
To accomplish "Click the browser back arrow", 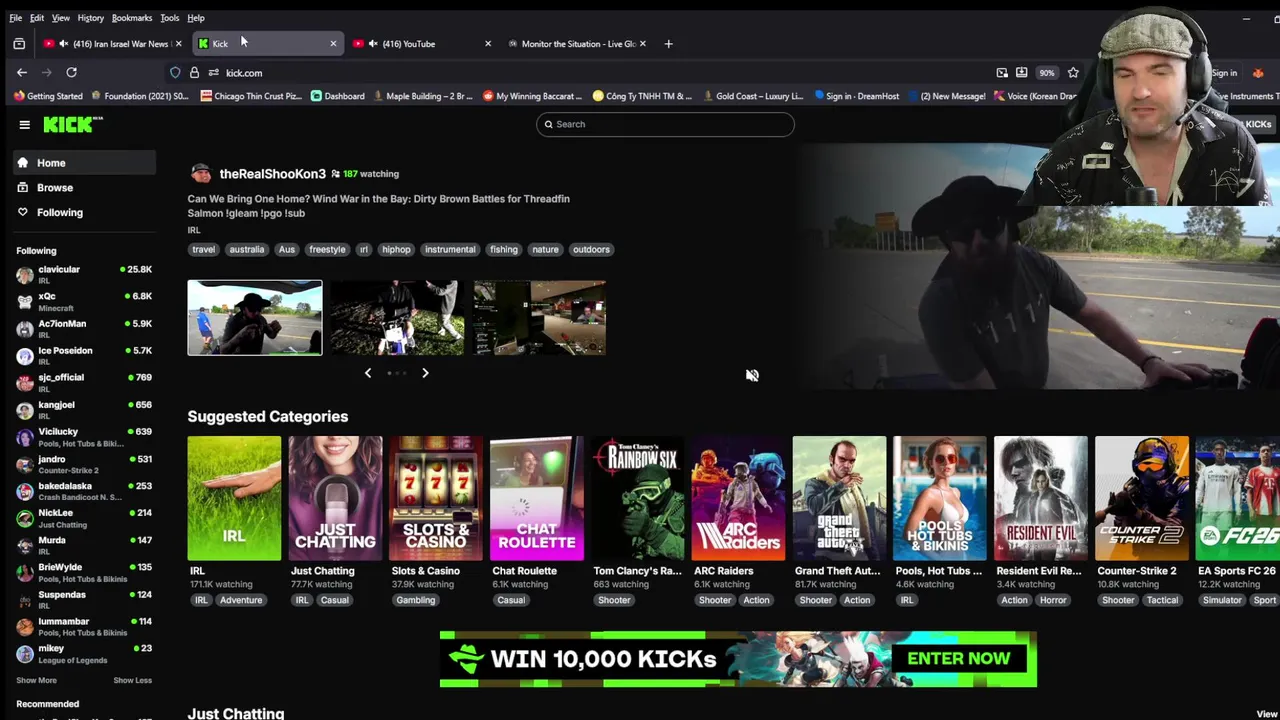I will (22, 72).
